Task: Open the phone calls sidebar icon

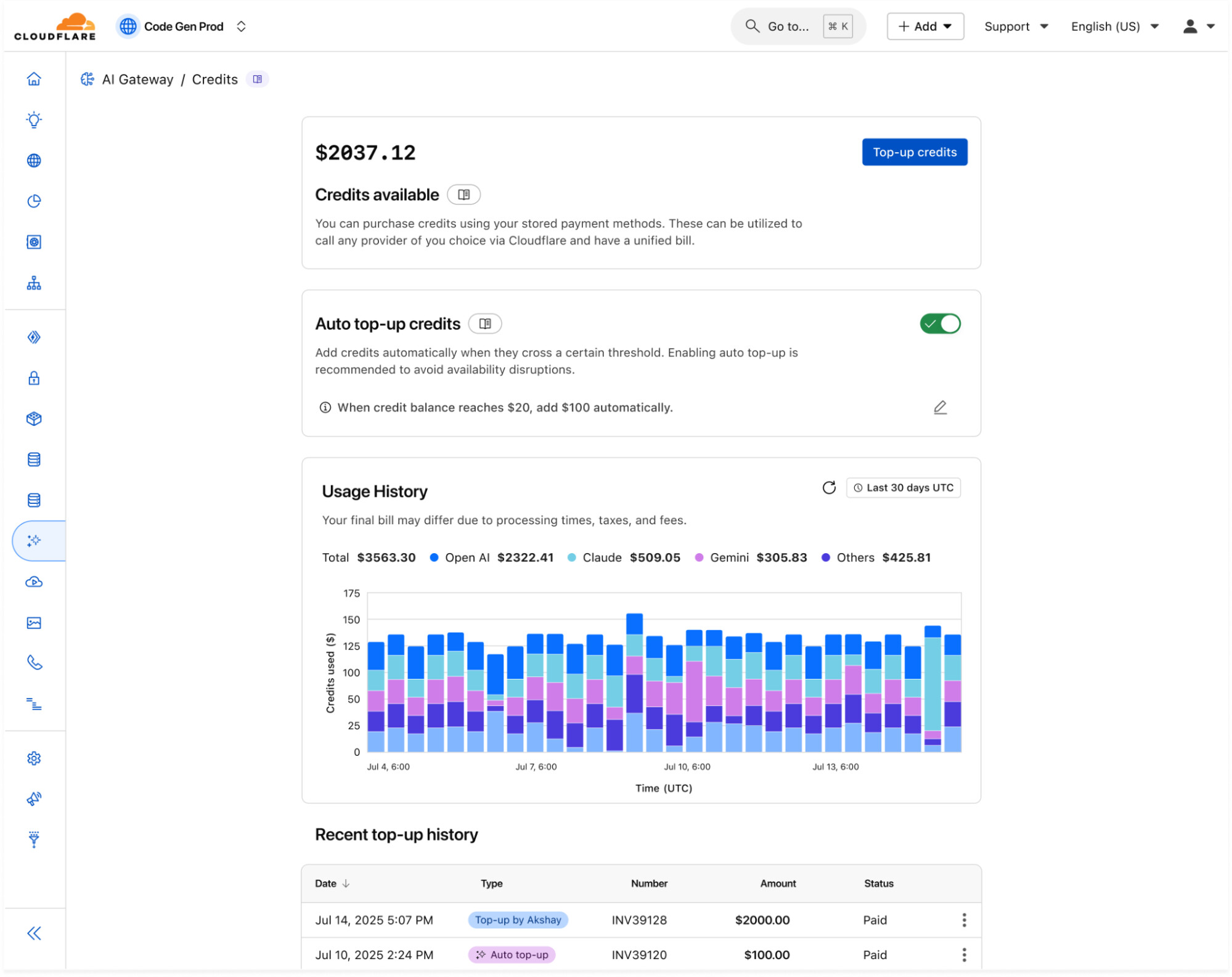Action: (34, 663)
